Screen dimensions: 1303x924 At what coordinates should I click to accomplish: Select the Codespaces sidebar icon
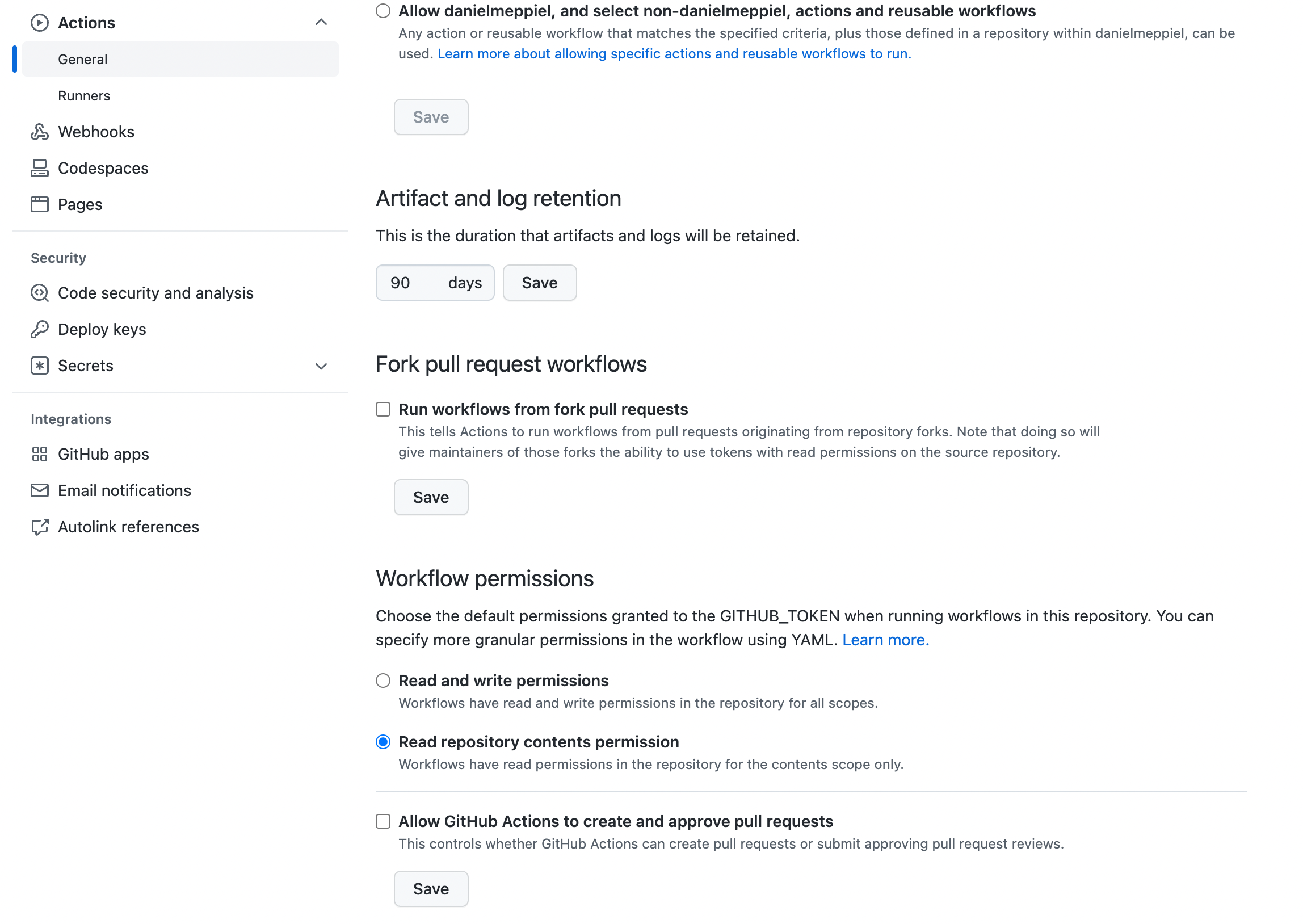(39, 168)
